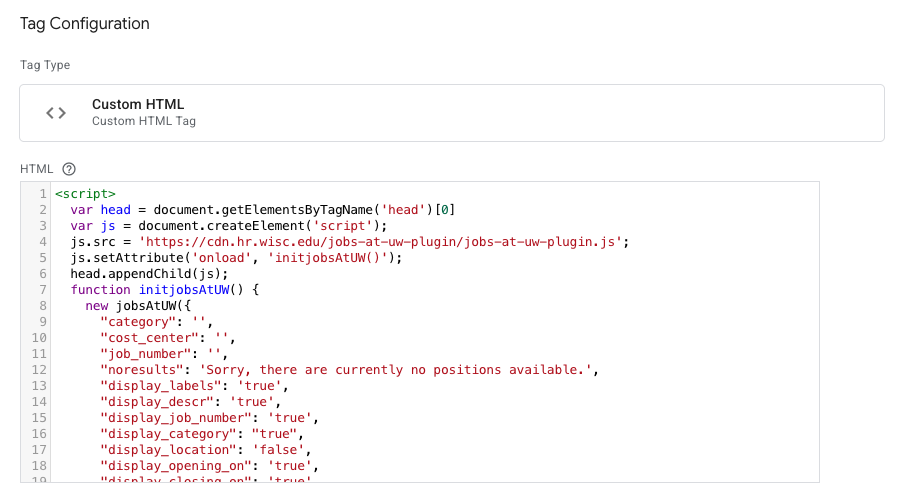Open the HTML field help icon

click(69, 169)
